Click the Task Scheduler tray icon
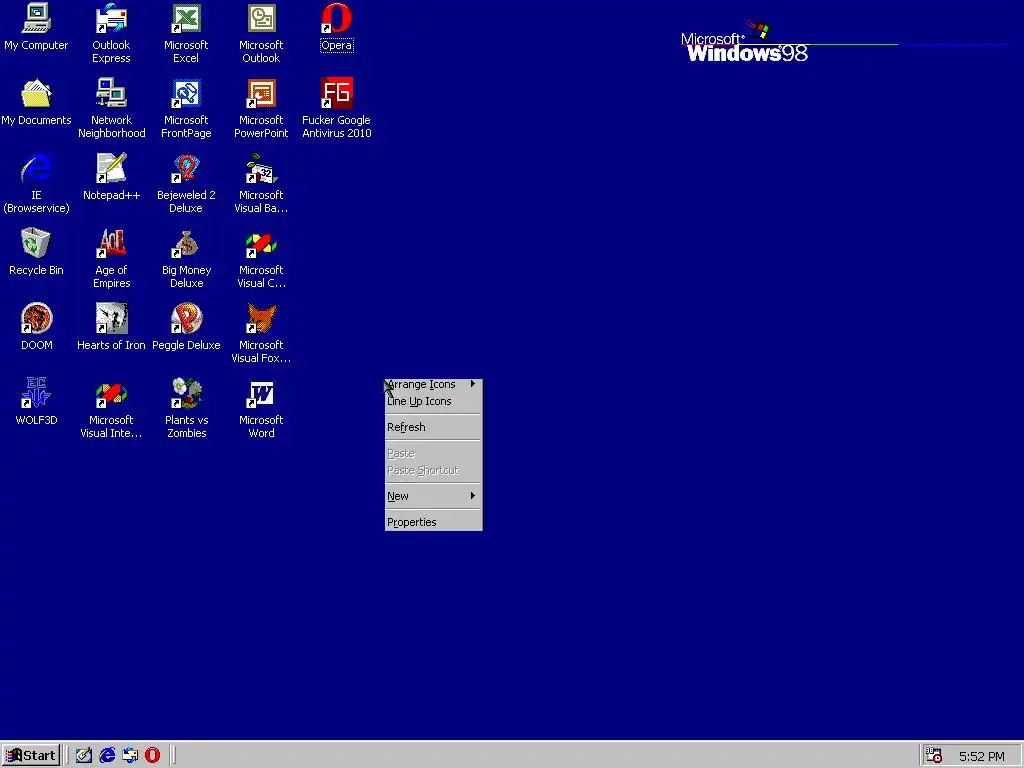Viewport: 1024px width, 768px height. [x=934, y=756]
